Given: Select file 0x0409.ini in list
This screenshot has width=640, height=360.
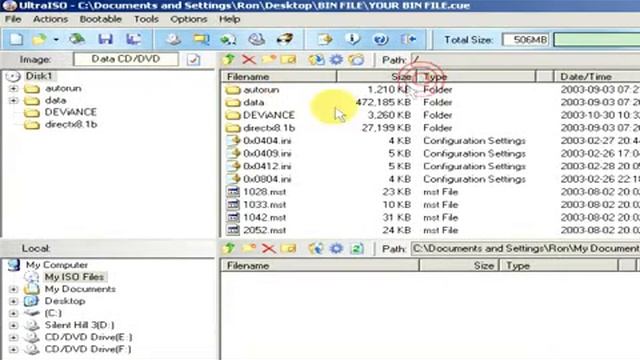Looking at the screenshot, I should (267, 153).
